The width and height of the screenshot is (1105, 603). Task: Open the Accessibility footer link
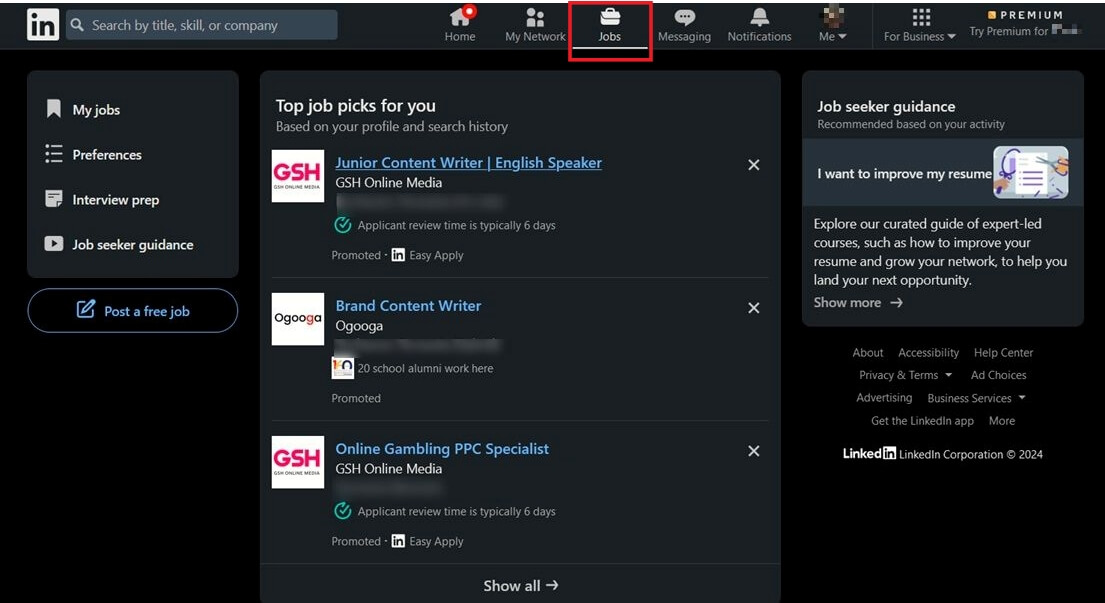tap(928, 352)
